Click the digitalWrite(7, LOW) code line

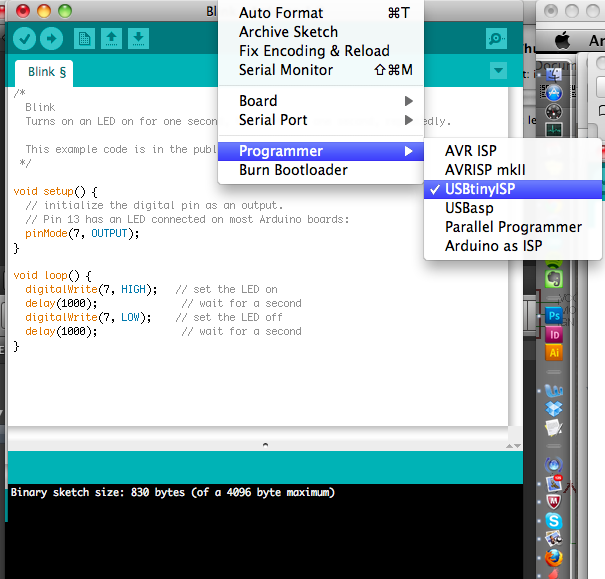(88, 317)
